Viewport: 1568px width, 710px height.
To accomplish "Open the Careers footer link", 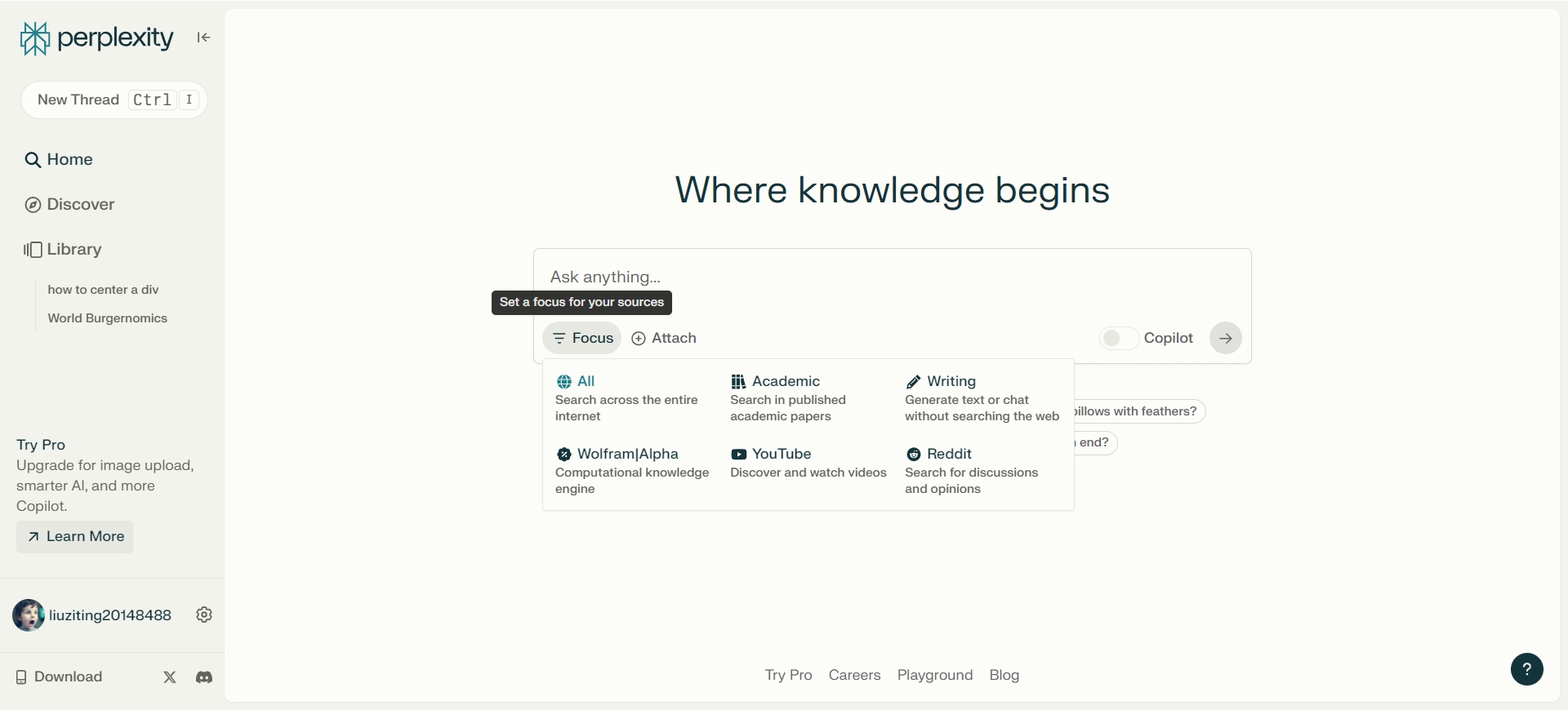I will [854, 675].
